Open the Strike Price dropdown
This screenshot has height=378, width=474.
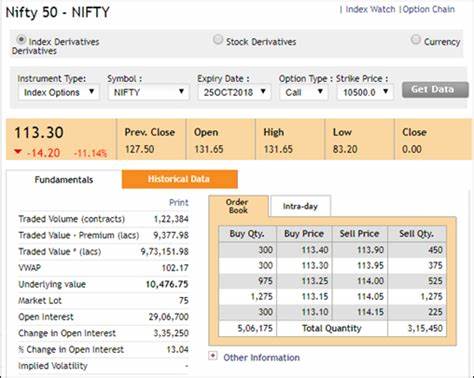click(x=365, y=92)
